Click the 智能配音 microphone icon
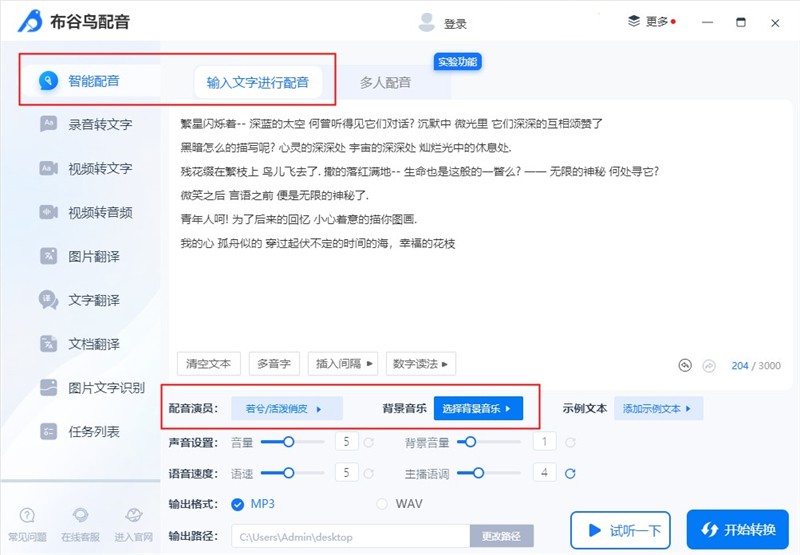The height and width of the screenshot is (555, 800). click(48, 81)
